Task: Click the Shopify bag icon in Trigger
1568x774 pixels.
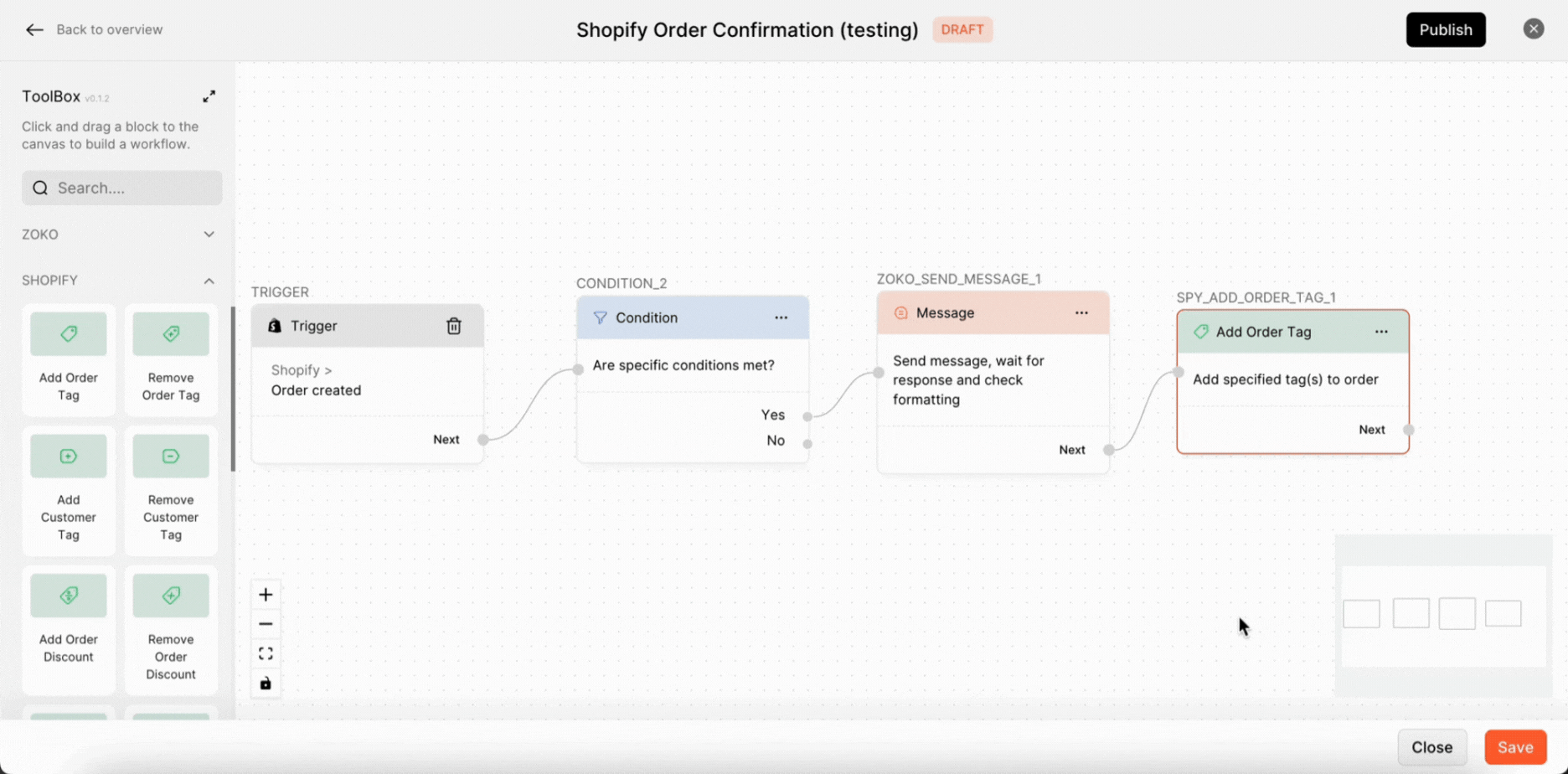Action: tap(275, 326)
